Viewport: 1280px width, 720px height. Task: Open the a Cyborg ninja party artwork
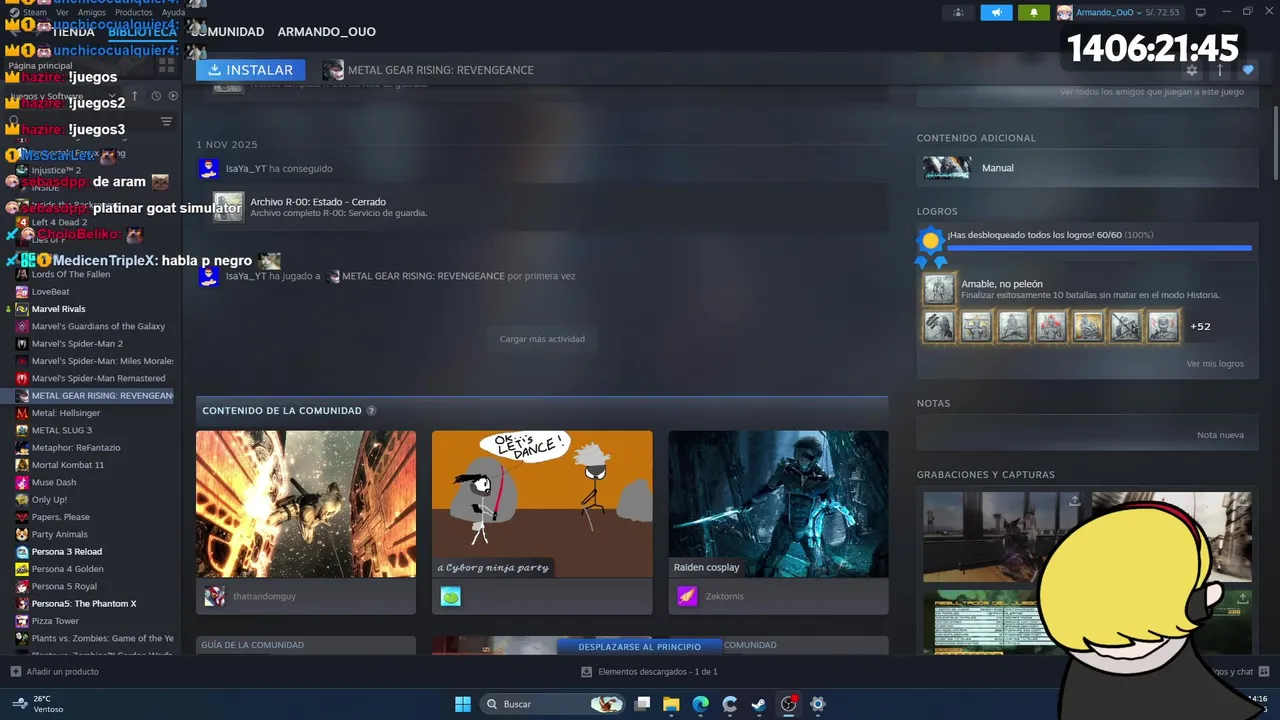pyautogui.click(x=542, y=504)
